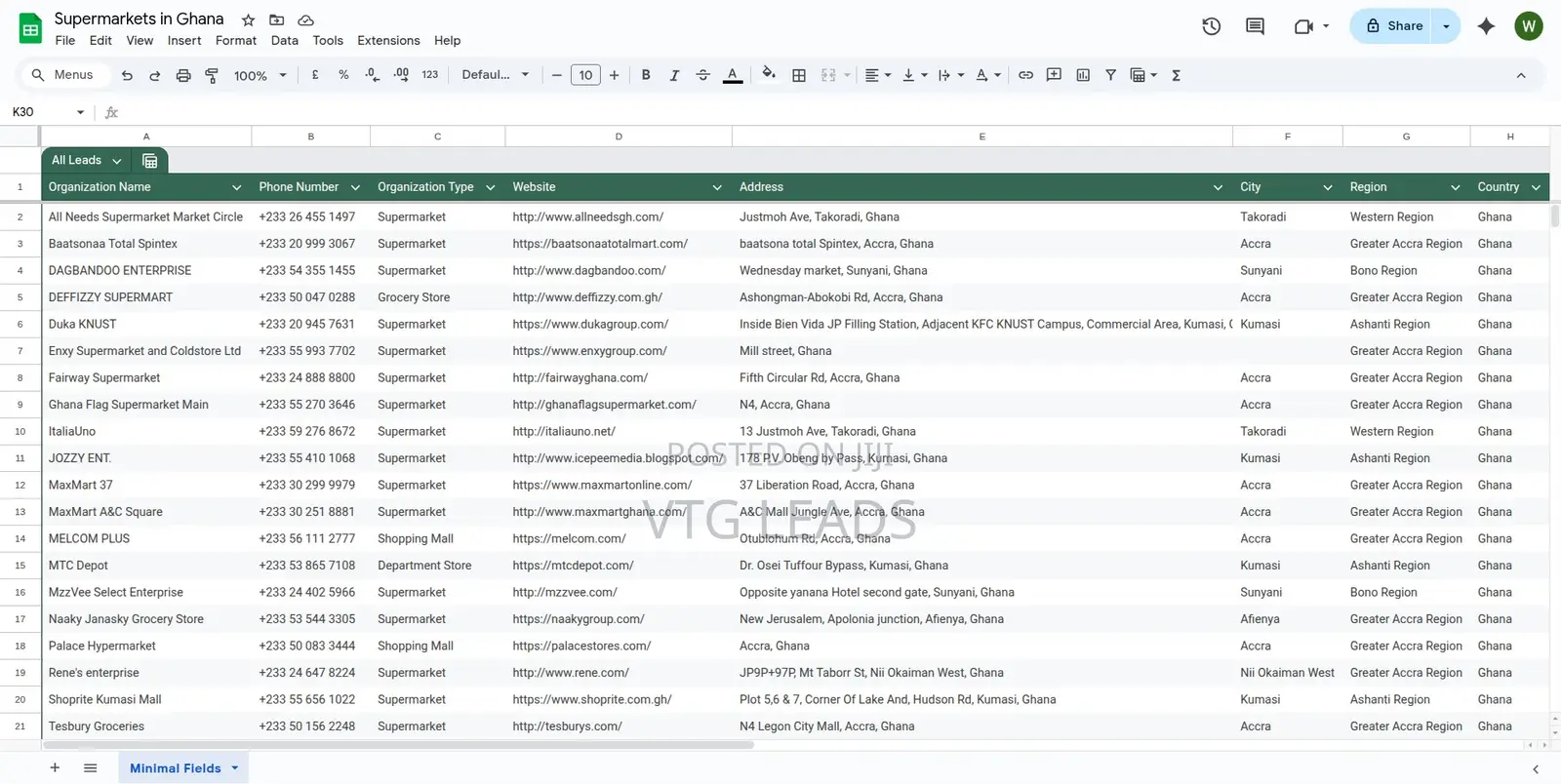Open the Name box dropdown arrow
The image size is (1561, 784).
pyautogui.click(x=80, y=112)
